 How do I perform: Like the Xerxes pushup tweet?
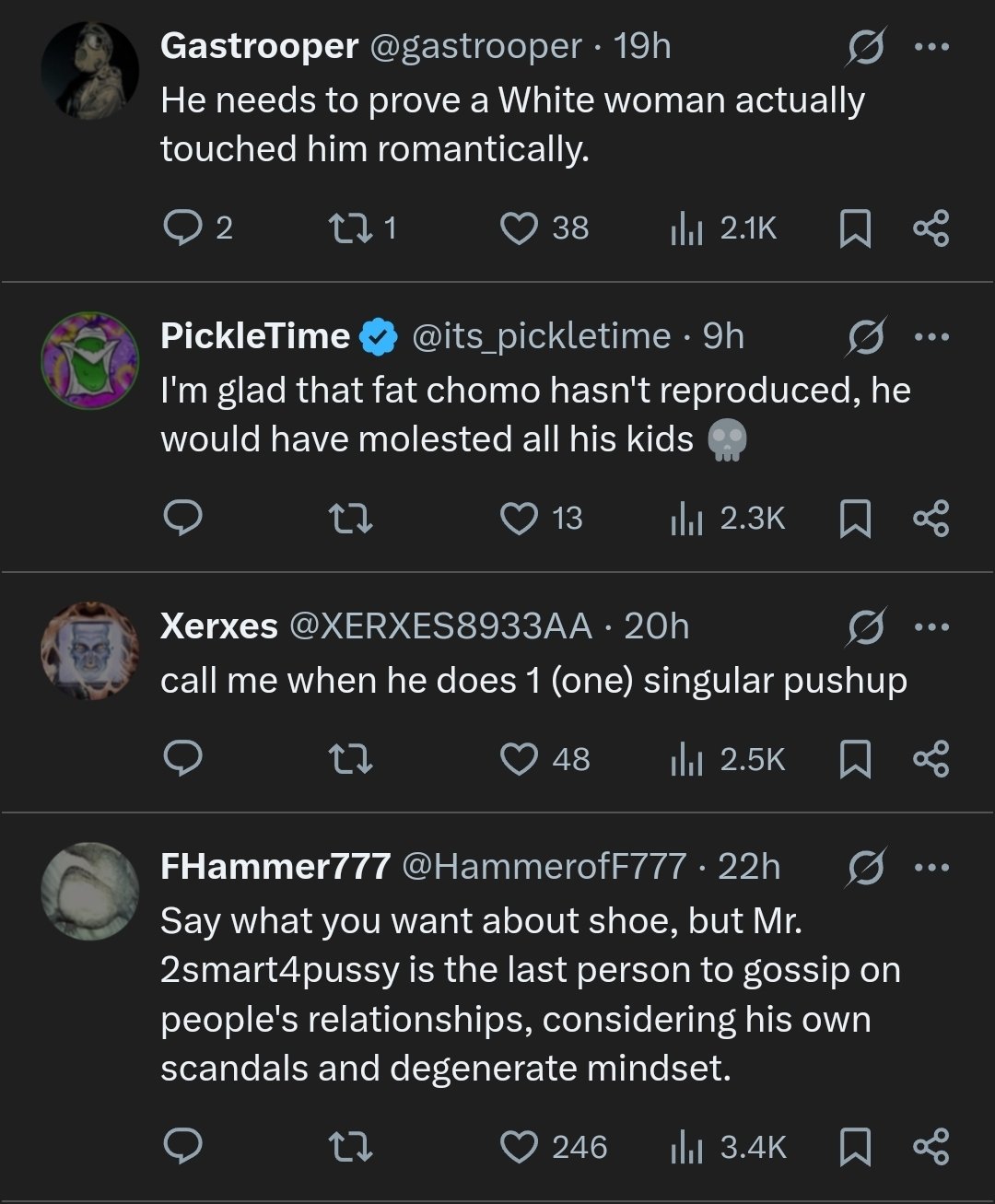[519, 759]
